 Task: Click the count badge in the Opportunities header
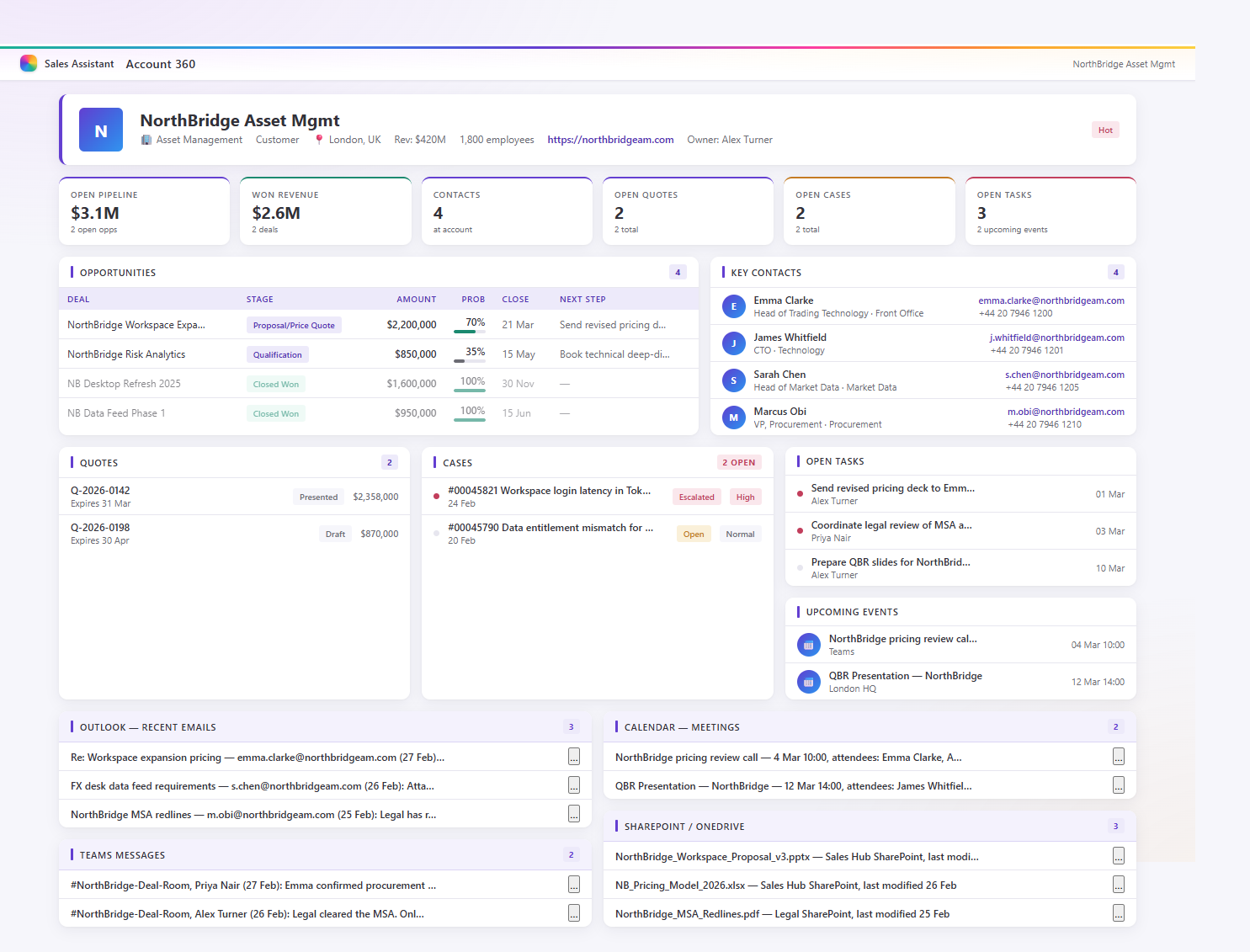tap(678, 272)
